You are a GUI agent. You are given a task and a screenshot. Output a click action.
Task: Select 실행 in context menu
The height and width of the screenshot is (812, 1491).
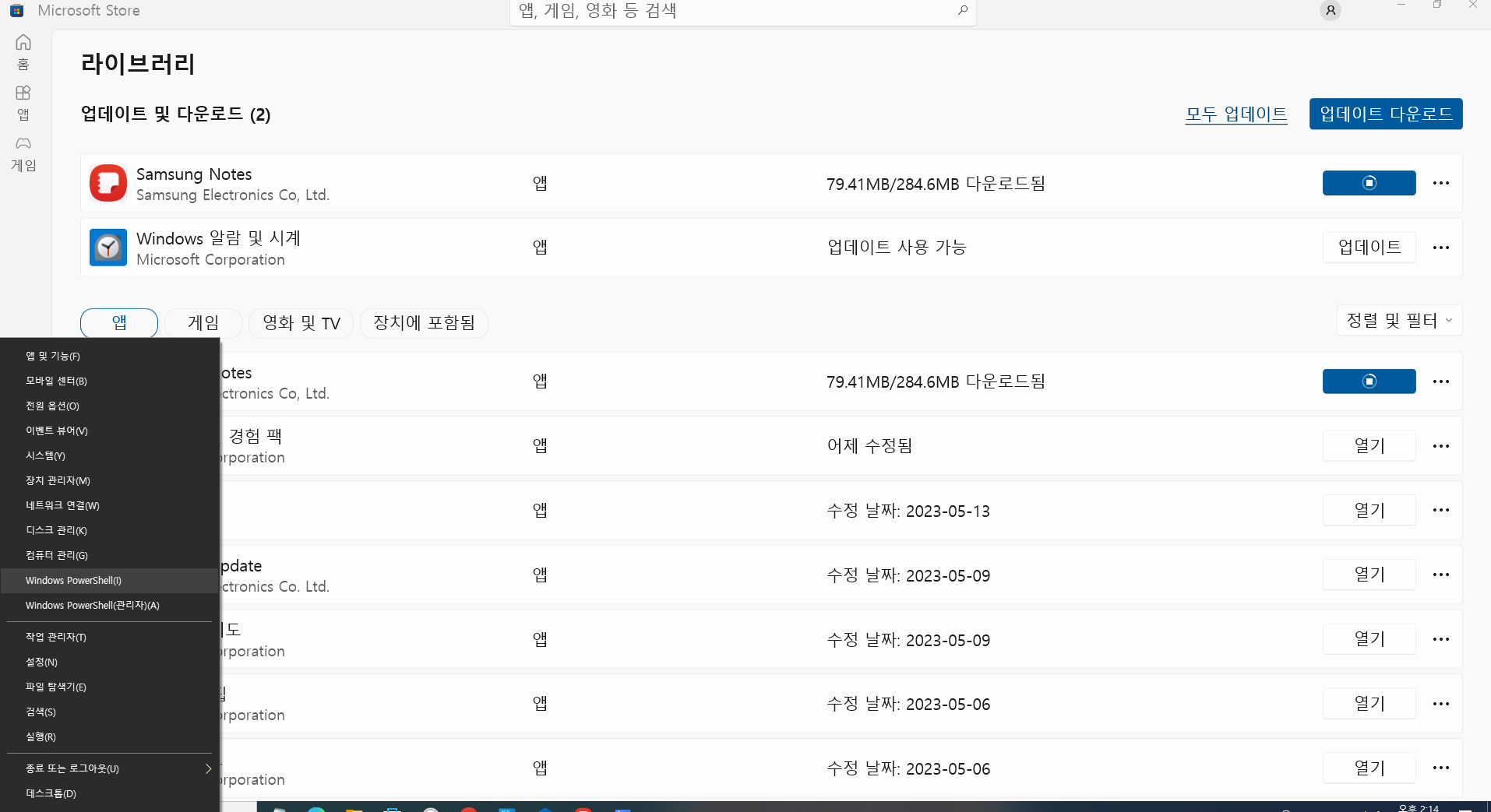click(x=110, y=736)
